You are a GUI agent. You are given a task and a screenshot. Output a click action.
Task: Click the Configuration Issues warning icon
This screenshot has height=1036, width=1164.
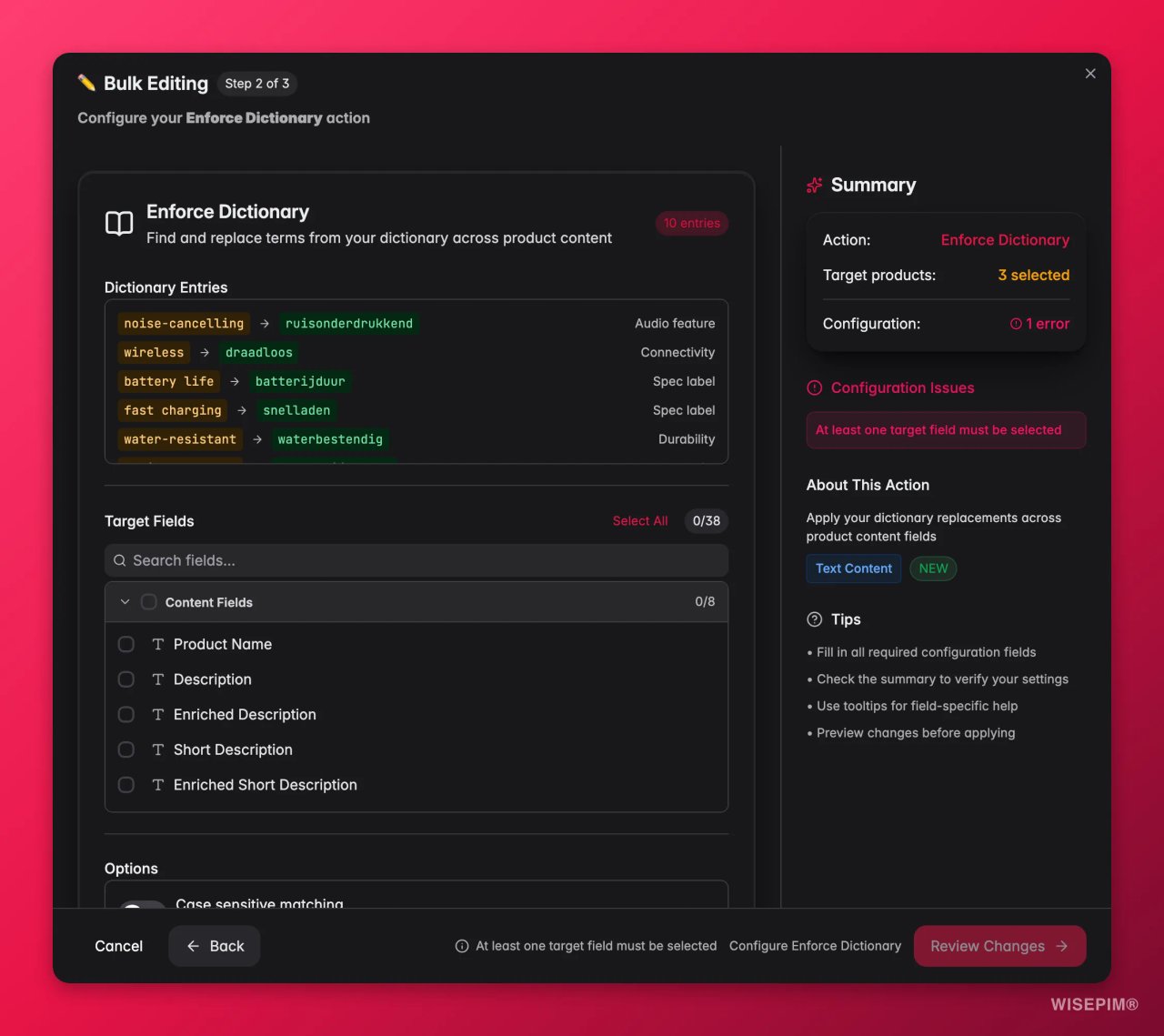(x=815, y=387)
